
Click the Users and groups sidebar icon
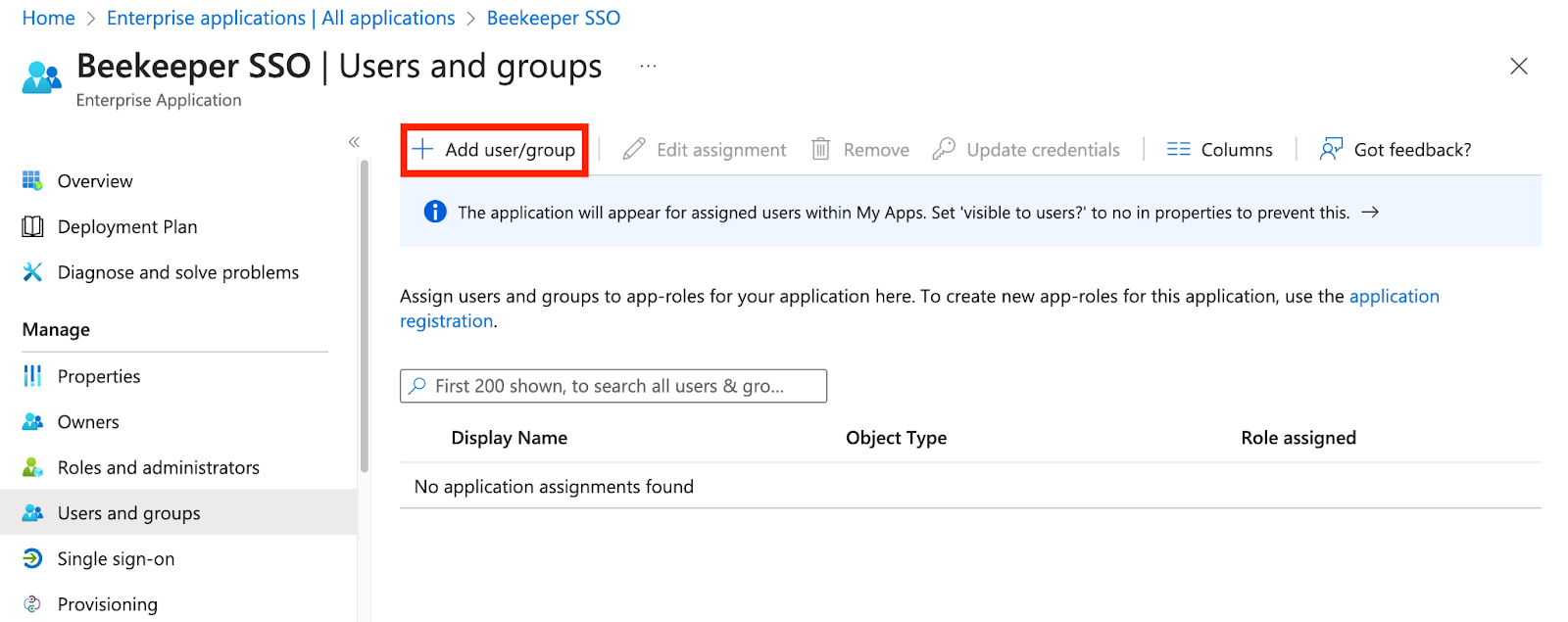point(32,513)
